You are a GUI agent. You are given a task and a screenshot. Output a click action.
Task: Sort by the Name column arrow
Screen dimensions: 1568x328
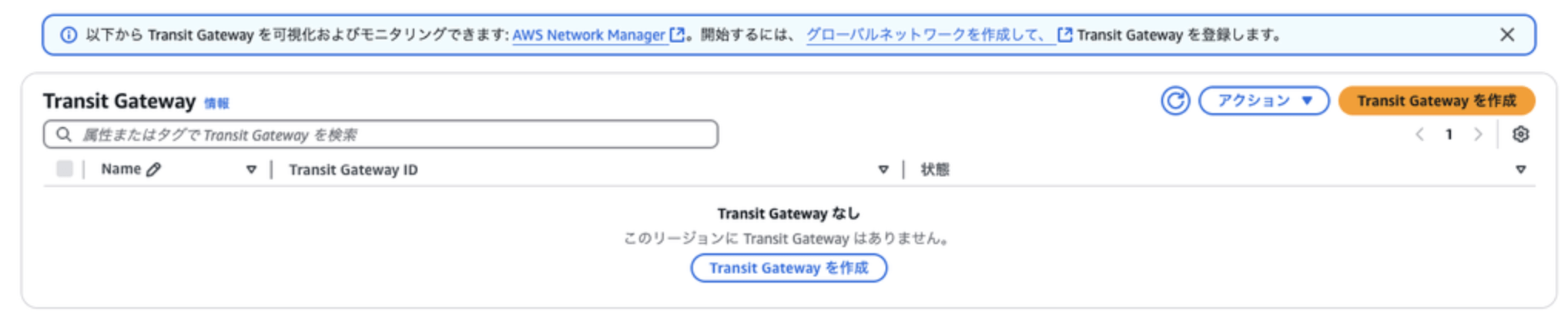point(251,169)
